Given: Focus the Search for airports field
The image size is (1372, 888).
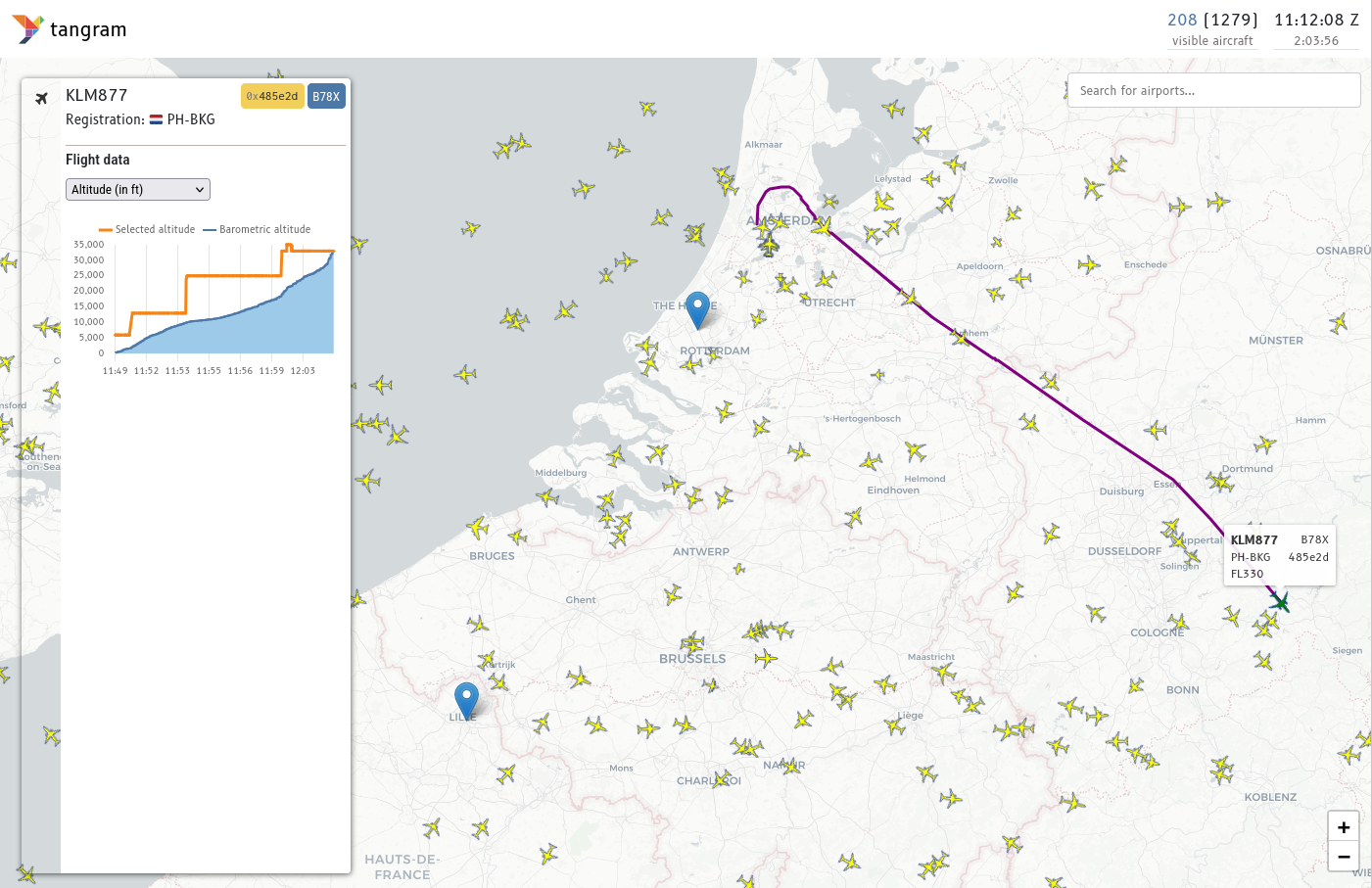Looking at the screenshot, I should tap(1213, 90).
